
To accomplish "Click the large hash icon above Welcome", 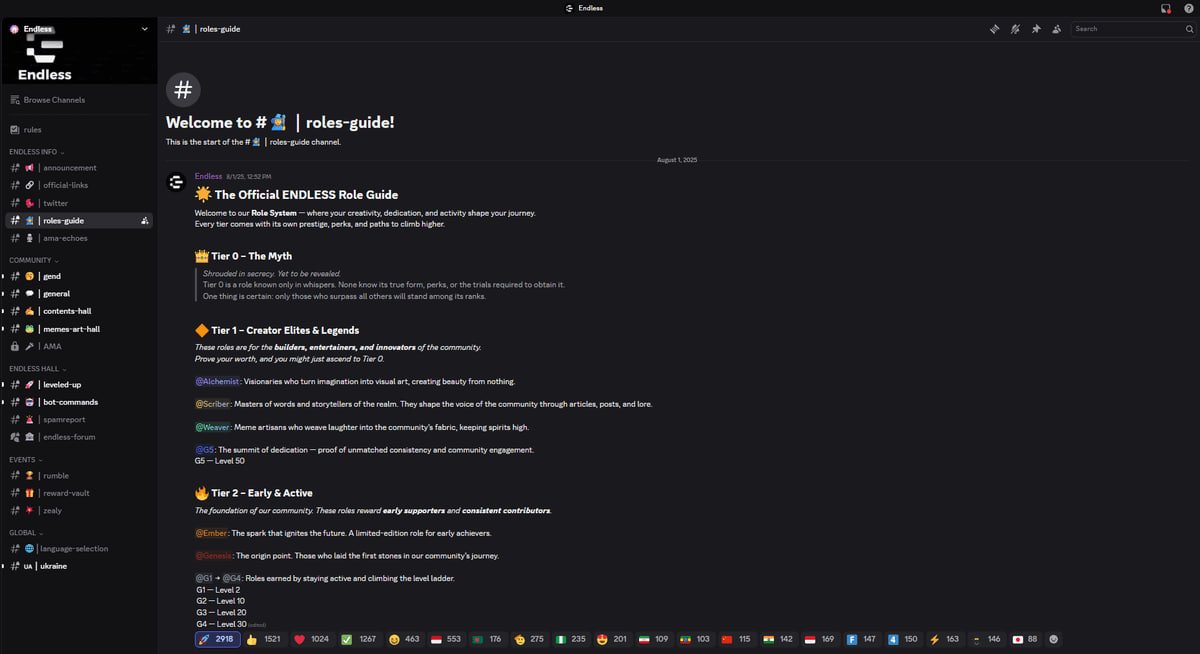I will 183,89.
